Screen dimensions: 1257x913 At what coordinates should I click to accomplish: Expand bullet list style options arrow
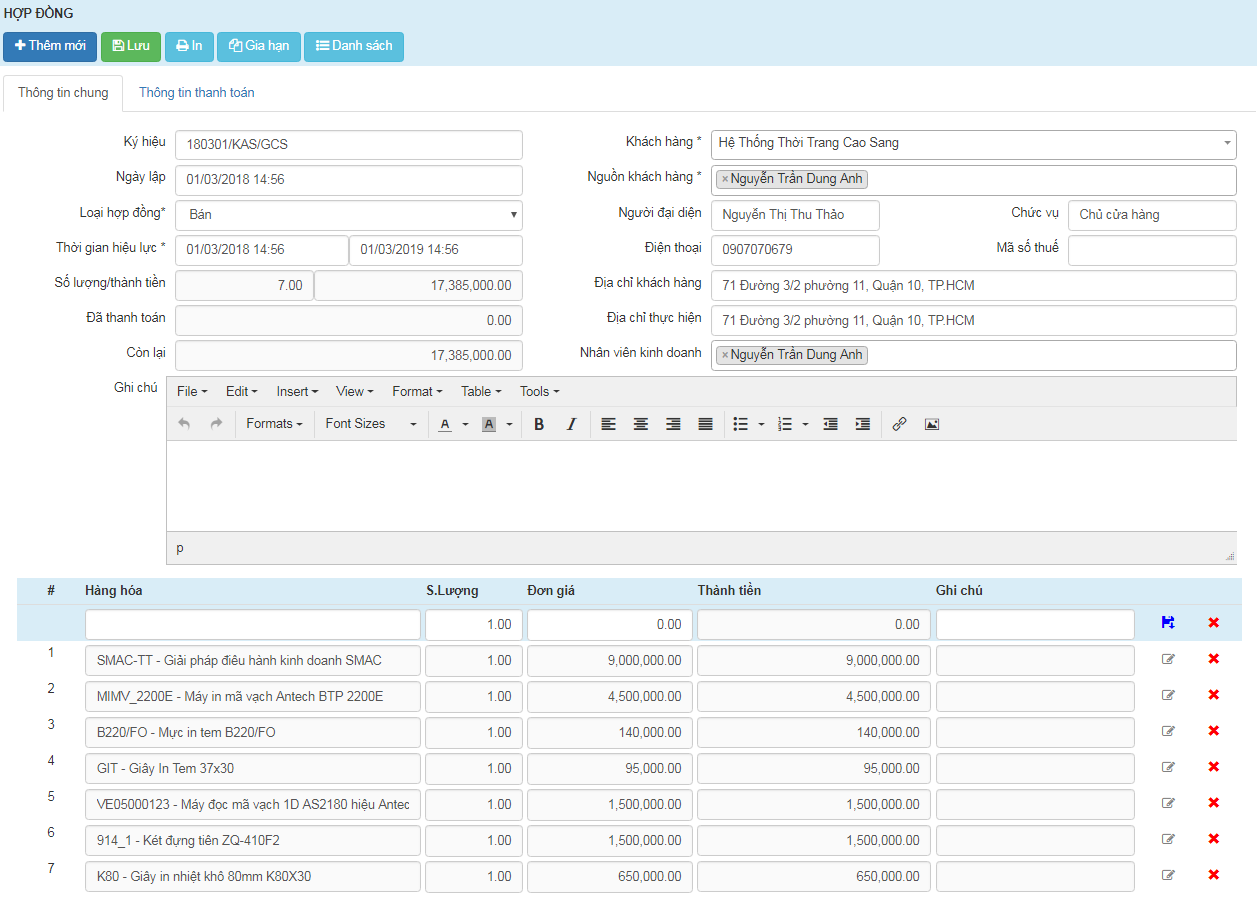(761, 424)
